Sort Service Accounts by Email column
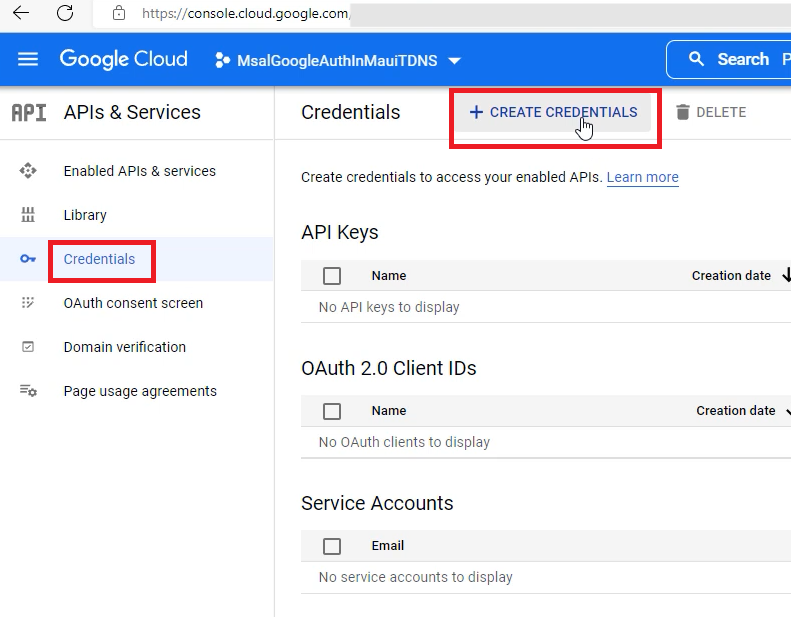The image size is (791, 617). 388,545
